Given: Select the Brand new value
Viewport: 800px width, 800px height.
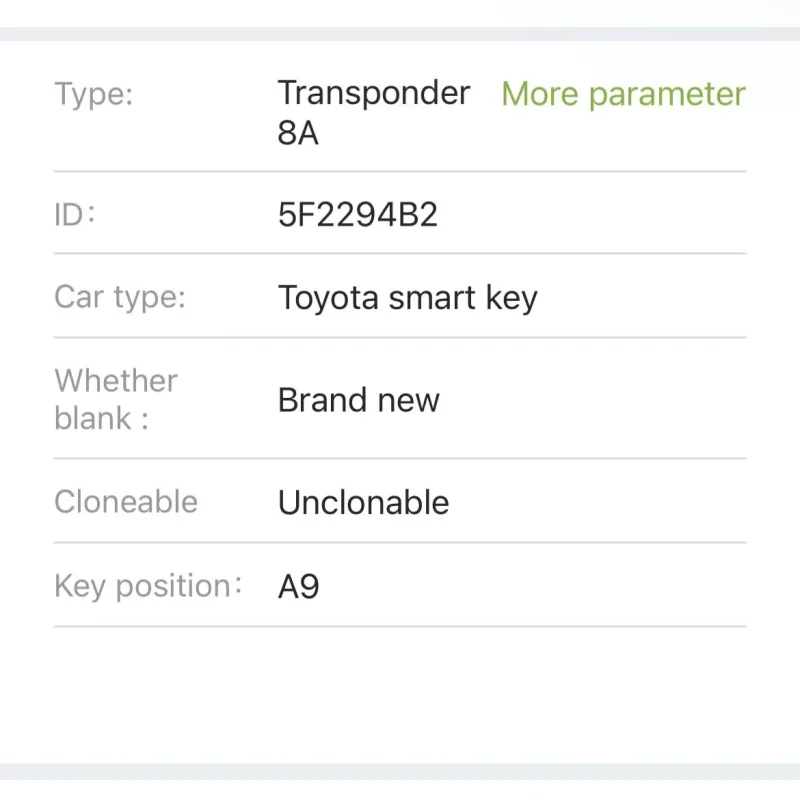Looking at the screenshot, I should click(358, 401).
